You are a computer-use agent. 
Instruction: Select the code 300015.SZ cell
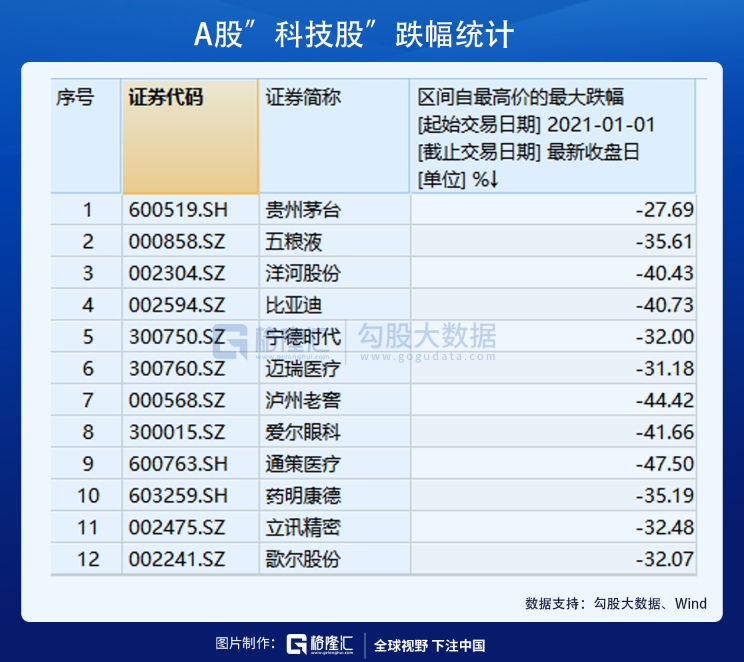(190, 432)
